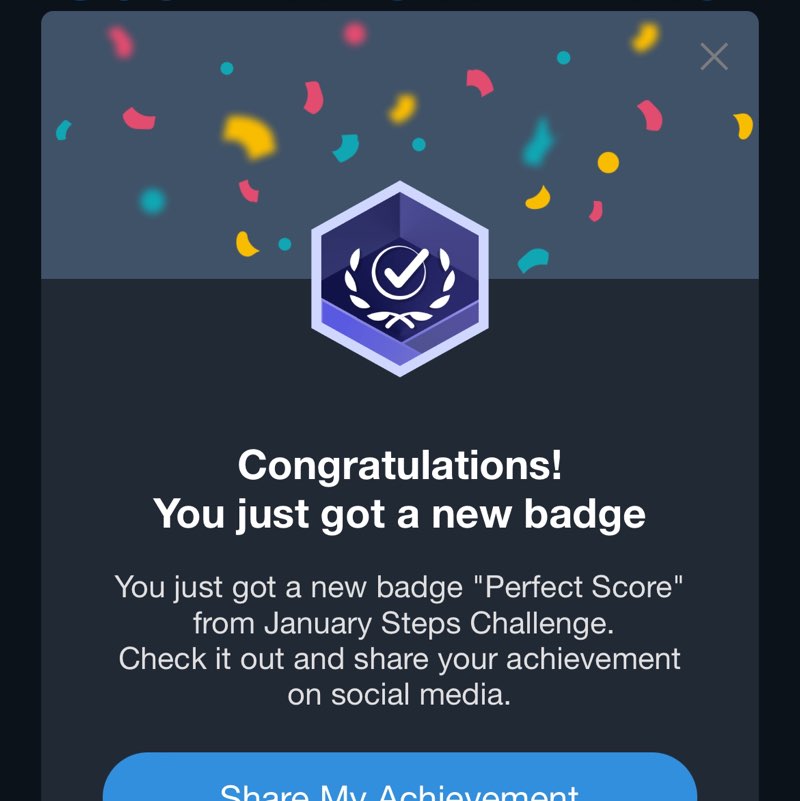The image size is (800, 801).
Task: Select the "You just got a new badge" headline
Action: pos(400,514)
